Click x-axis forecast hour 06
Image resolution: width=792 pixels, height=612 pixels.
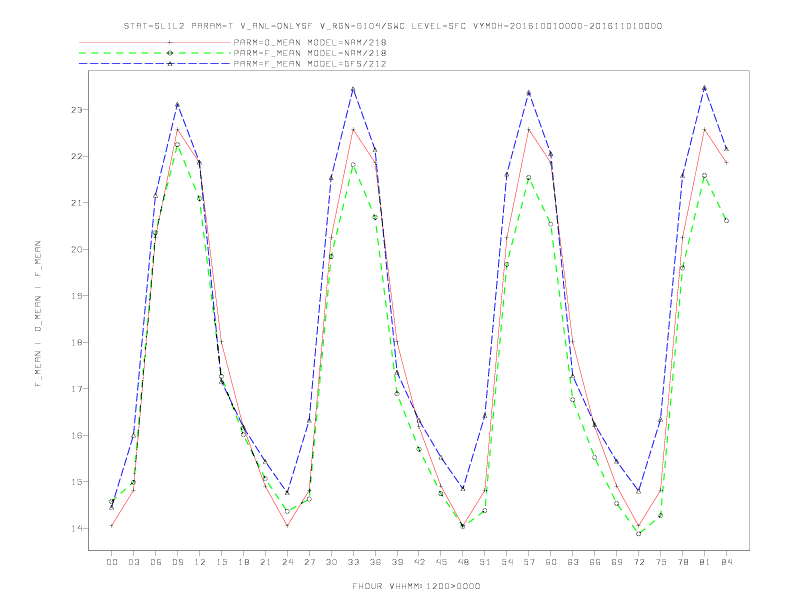click(156, 562)
